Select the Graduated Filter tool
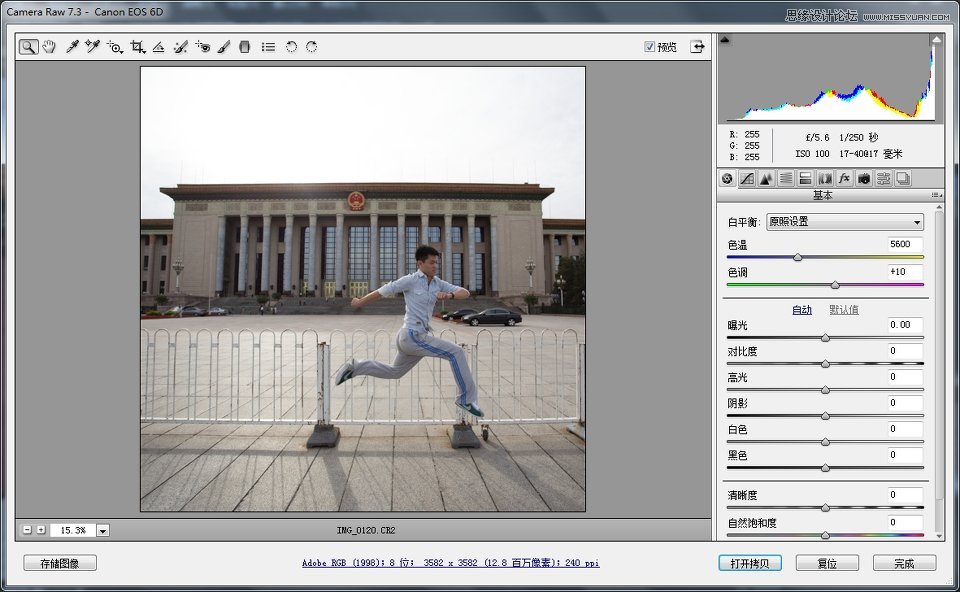This screenshot has width=960, height=592. pos(245,47)
